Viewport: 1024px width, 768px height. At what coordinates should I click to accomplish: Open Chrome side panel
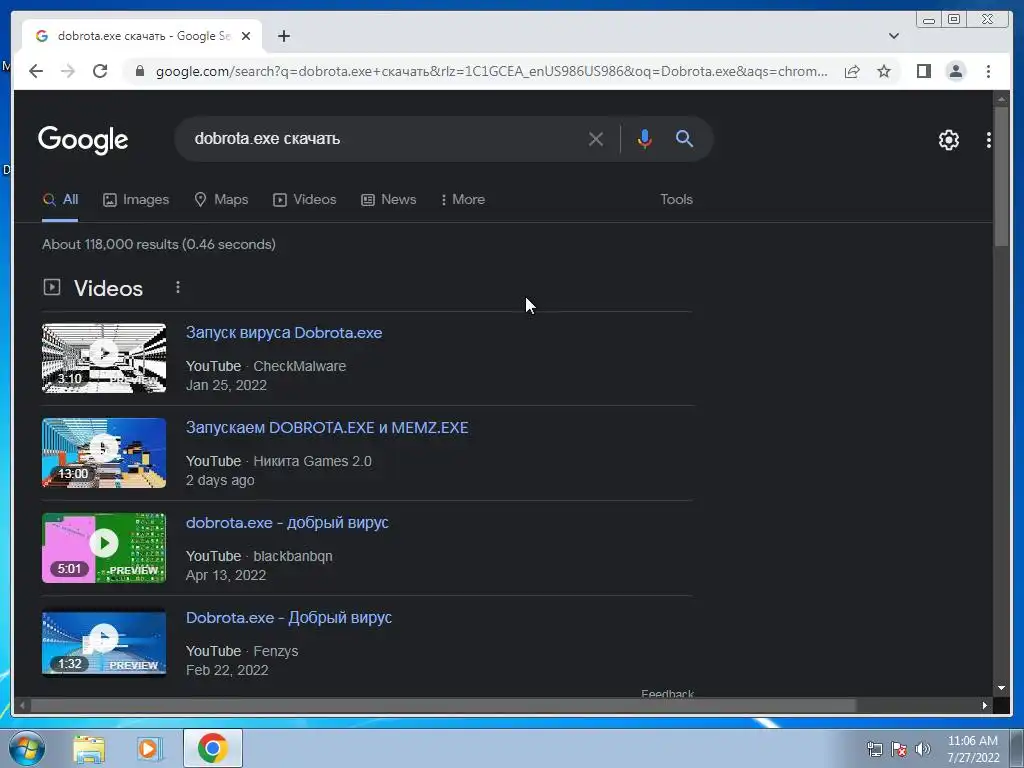pos(923,71)
